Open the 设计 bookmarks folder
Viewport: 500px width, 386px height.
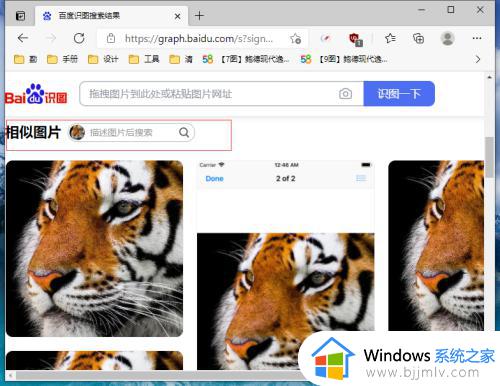[x=103, y=59]
